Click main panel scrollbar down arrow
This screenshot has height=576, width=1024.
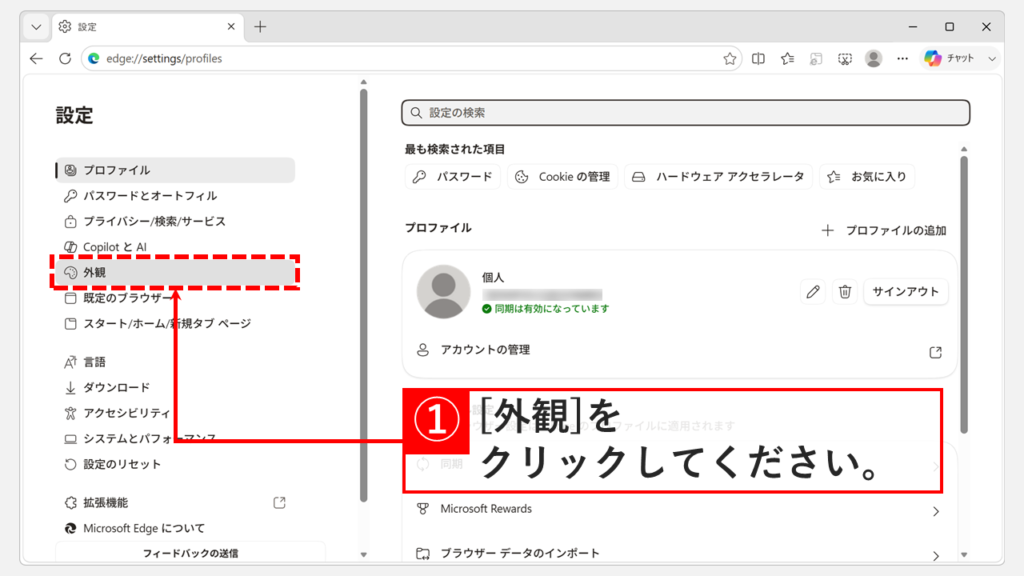(x=964, y=555)
